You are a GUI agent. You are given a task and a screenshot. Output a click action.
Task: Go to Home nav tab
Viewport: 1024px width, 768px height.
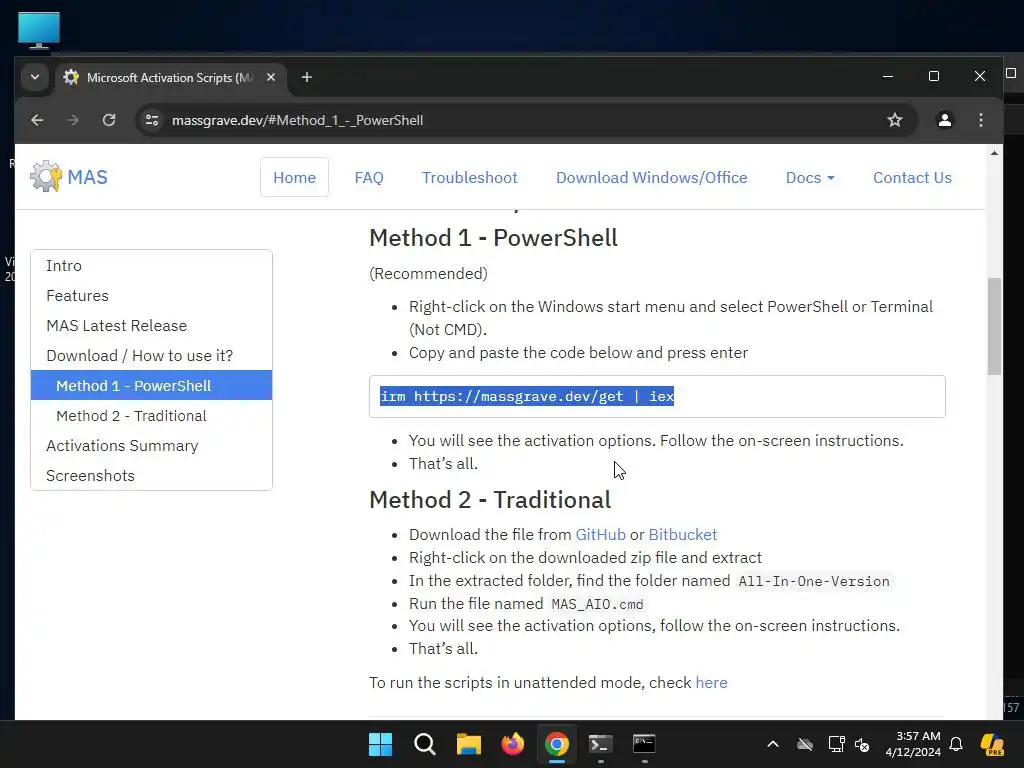pyautogui.click(x=295, y=178)
